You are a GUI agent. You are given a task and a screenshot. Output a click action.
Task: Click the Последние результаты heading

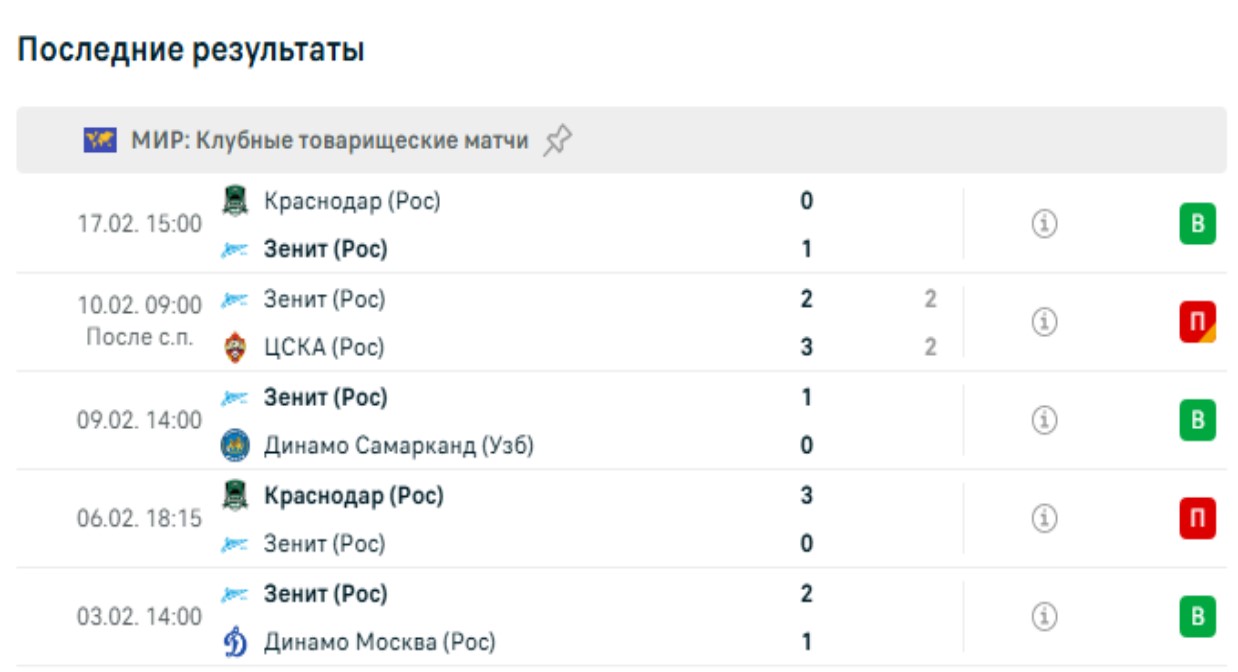[x=191, y=50]
